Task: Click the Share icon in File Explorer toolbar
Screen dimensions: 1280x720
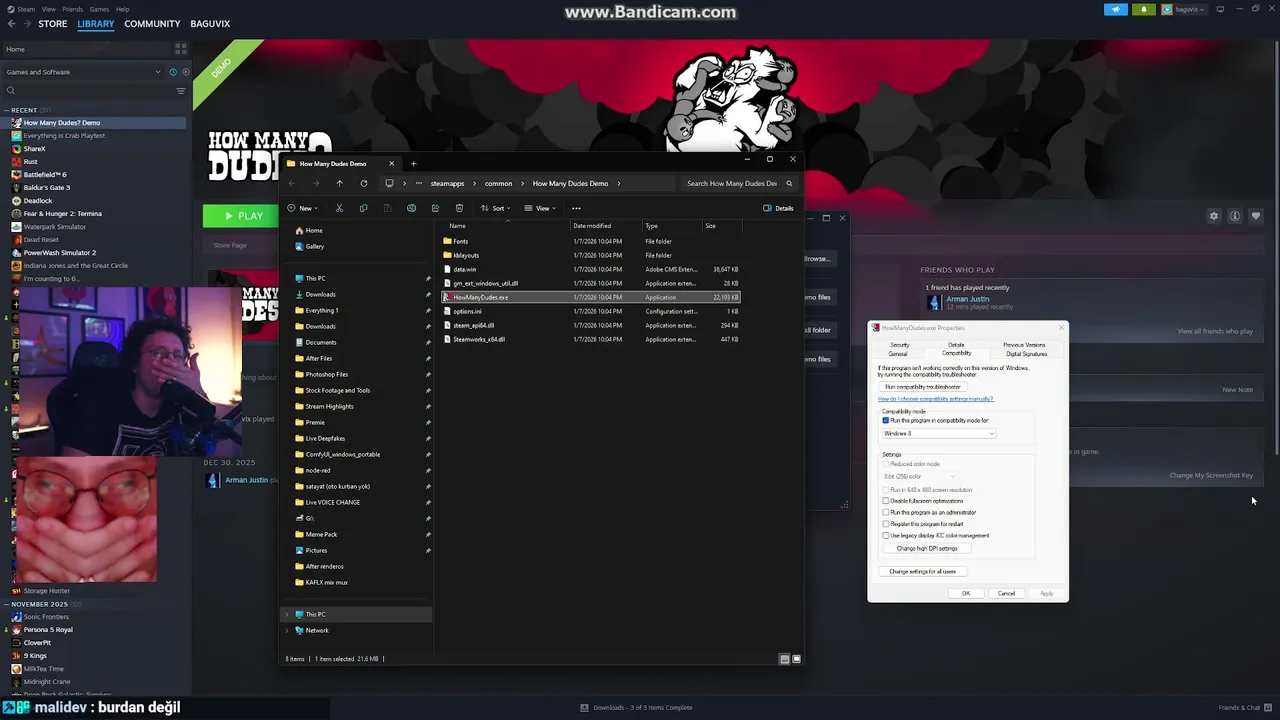Action: pyautogui.click(x=435, y=208)
